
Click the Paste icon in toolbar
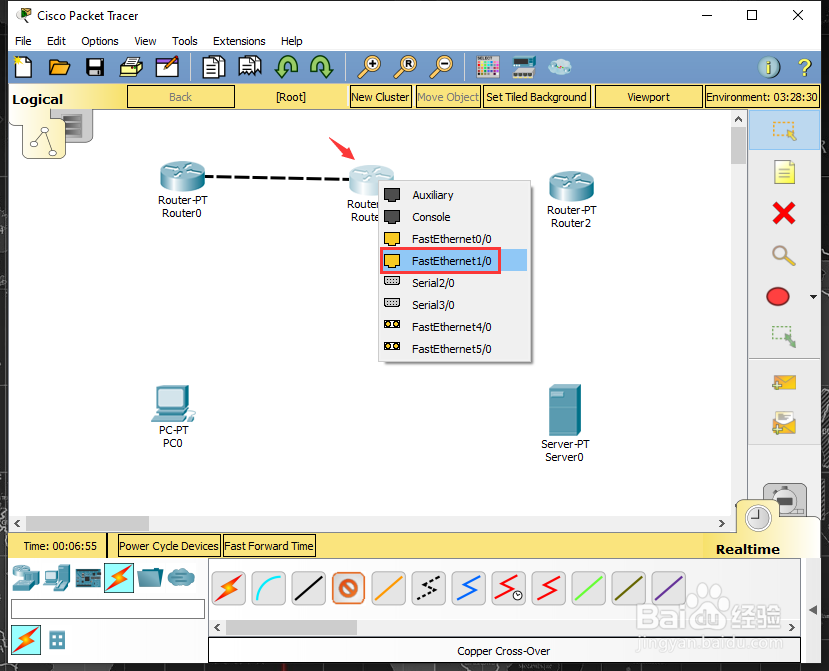pos(250,67)
